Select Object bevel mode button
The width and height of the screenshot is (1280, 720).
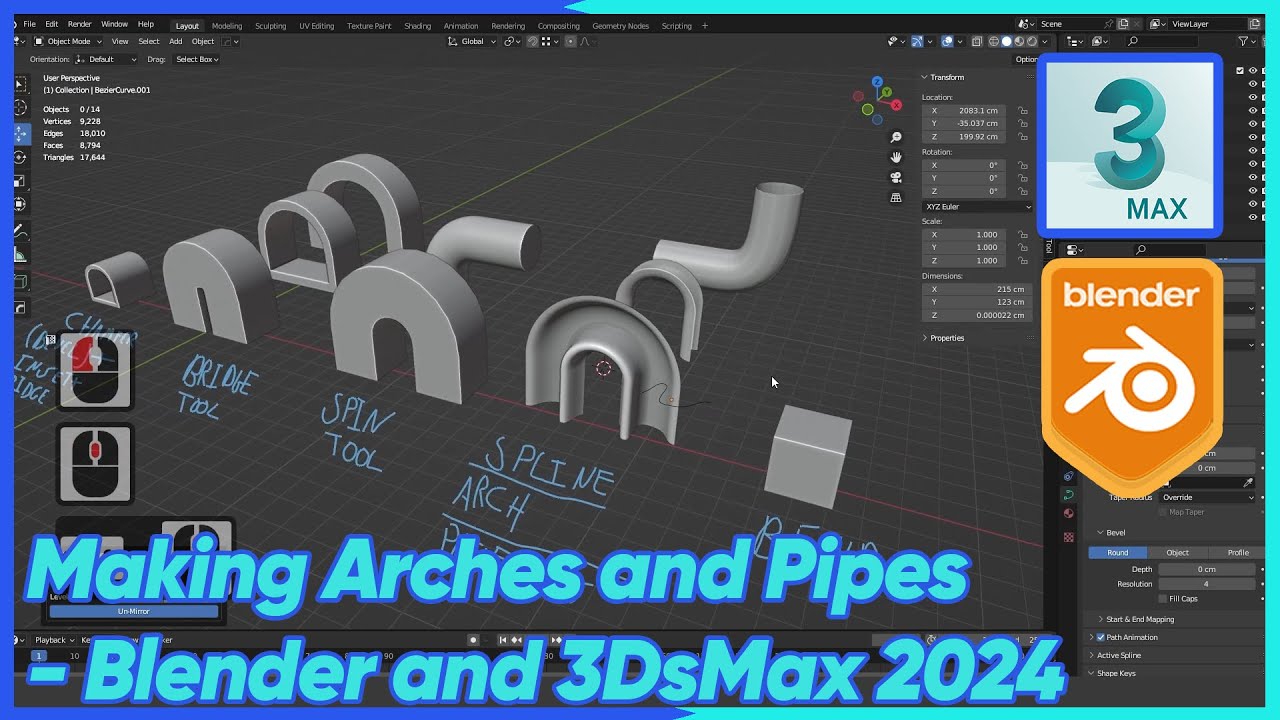(1177, 552)
